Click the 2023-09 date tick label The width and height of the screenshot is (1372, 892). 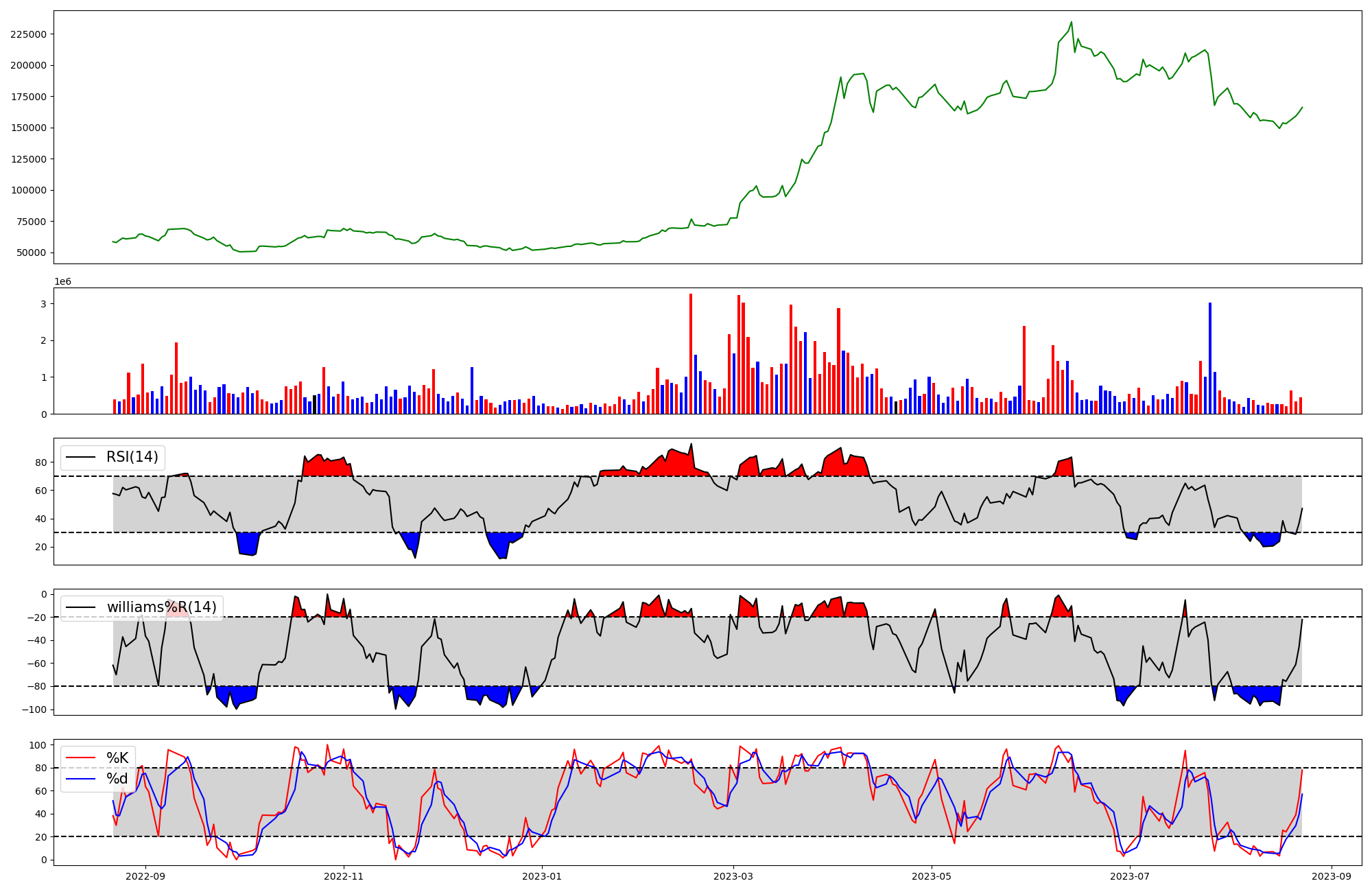click(1332, 876)
